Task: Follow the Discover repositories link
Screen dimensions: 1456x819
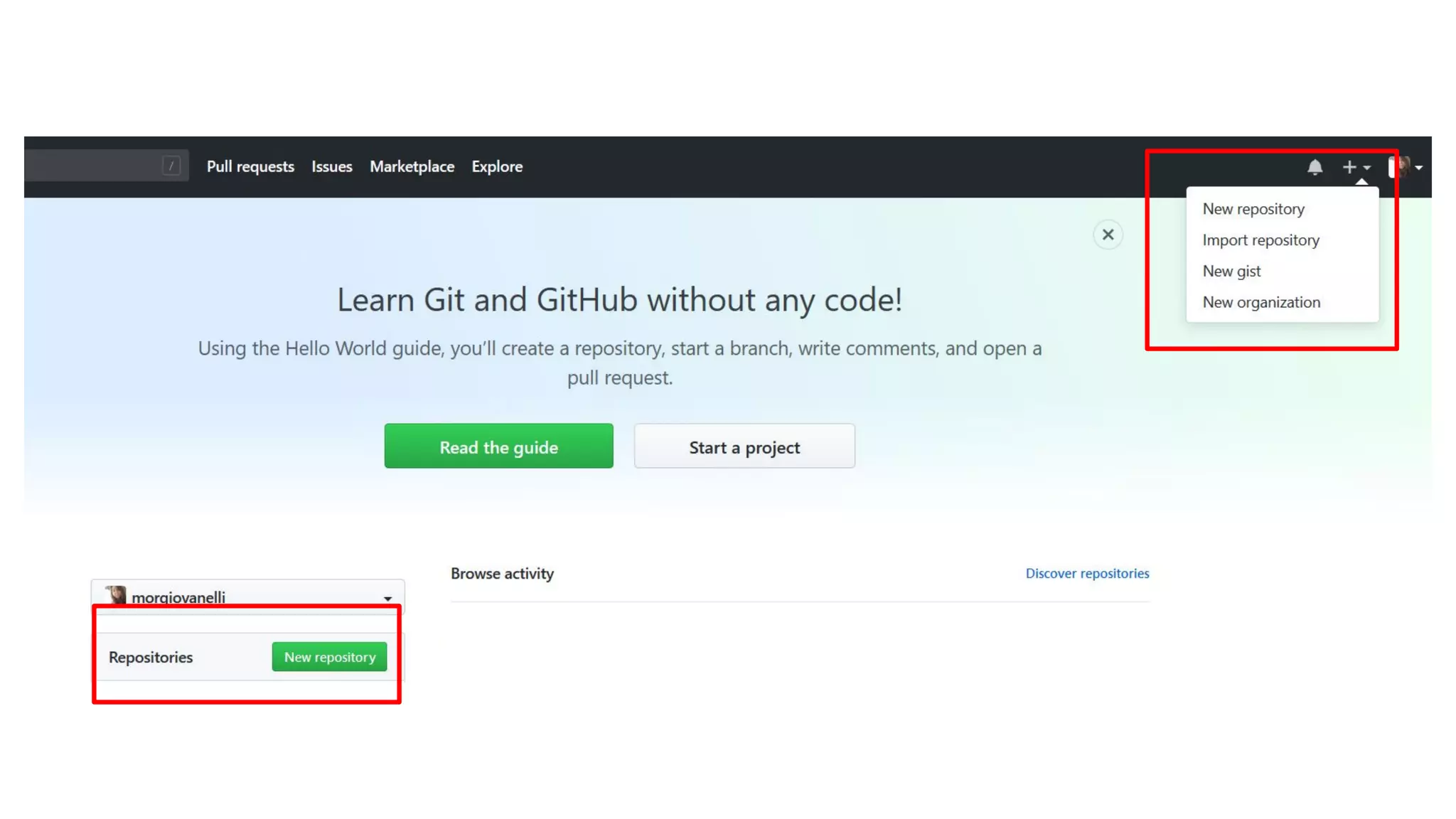Action: click(x=1086, y=573)
